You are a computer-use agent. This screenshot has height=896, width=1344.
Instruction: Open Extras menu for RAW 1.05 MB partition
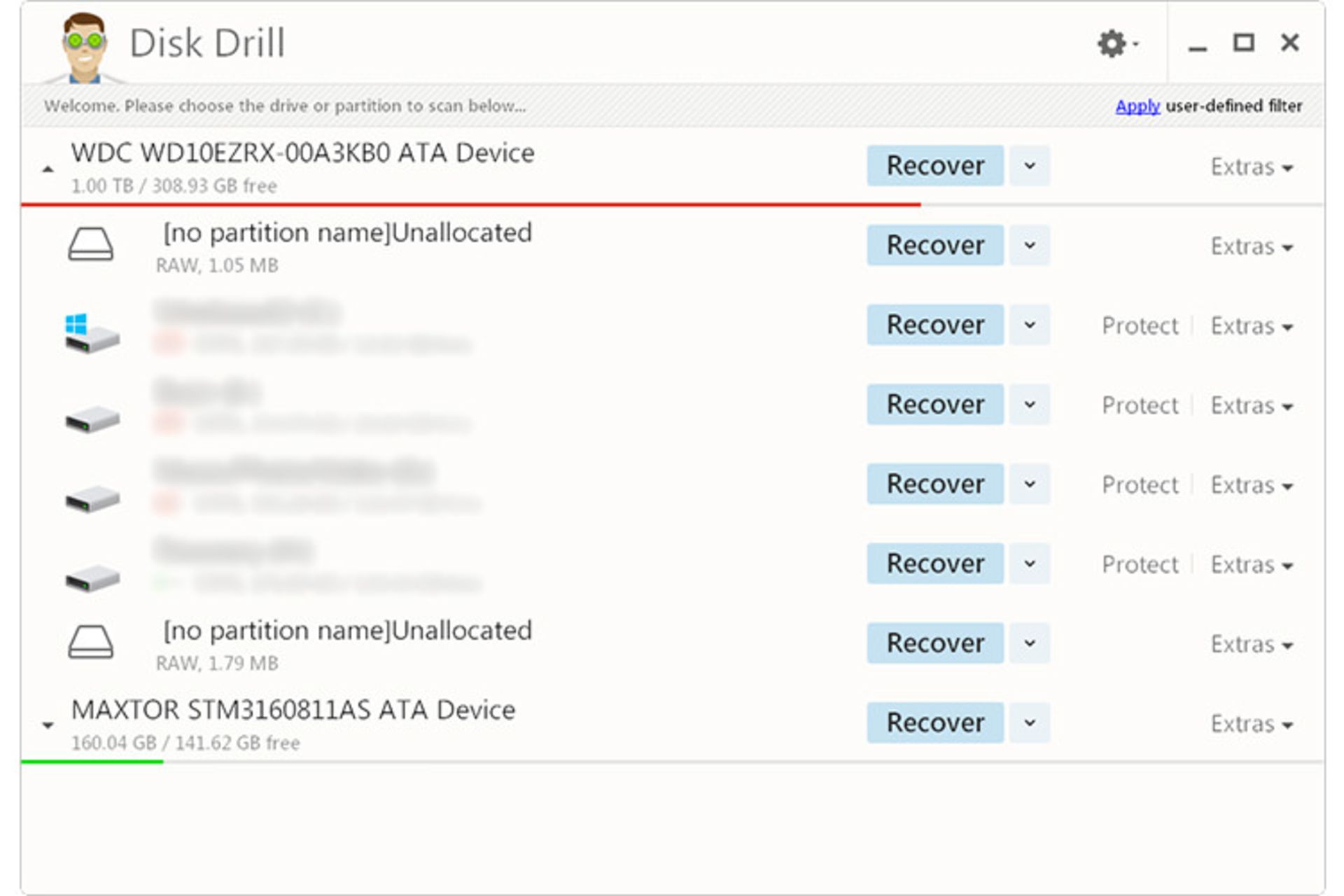(x=1252, y=246)
